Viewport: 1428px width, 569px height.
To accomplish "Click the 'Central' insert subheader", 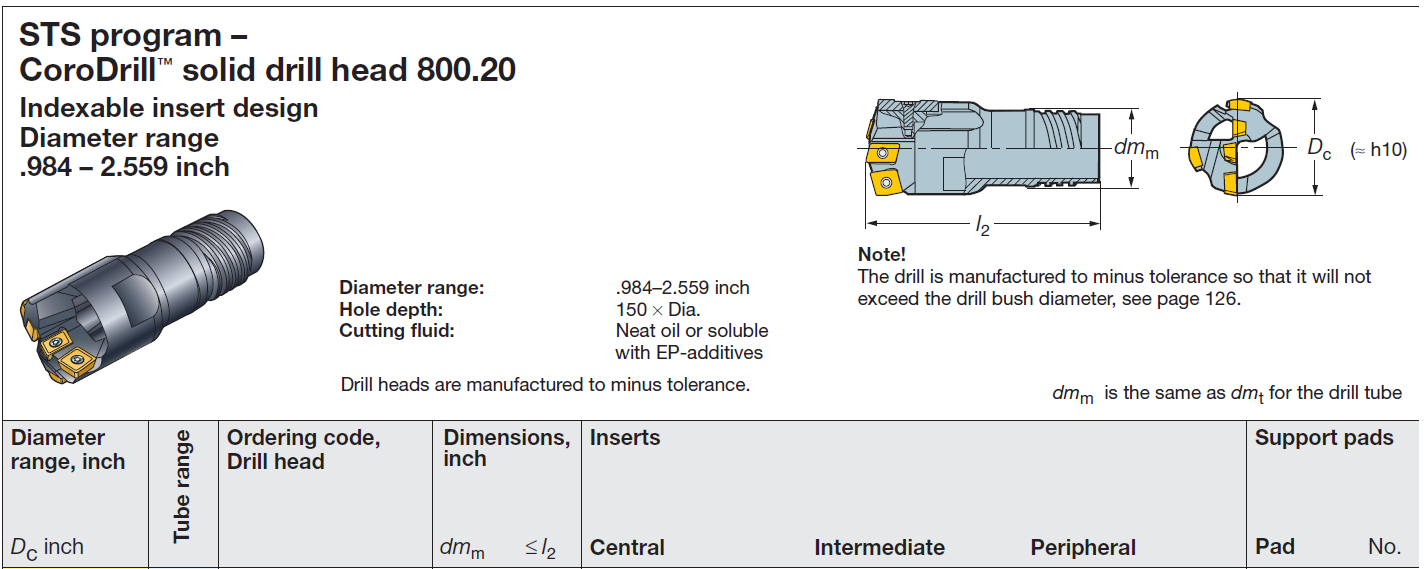I will [x=627, y=548].
